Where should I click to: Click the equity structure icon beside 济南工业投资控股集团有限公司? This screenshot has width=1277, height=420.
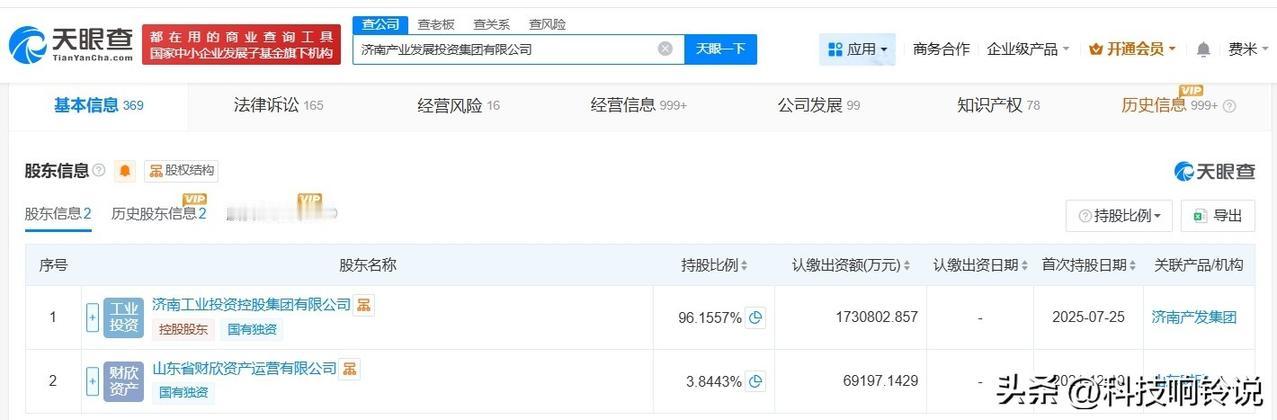(x=364, y=304)
